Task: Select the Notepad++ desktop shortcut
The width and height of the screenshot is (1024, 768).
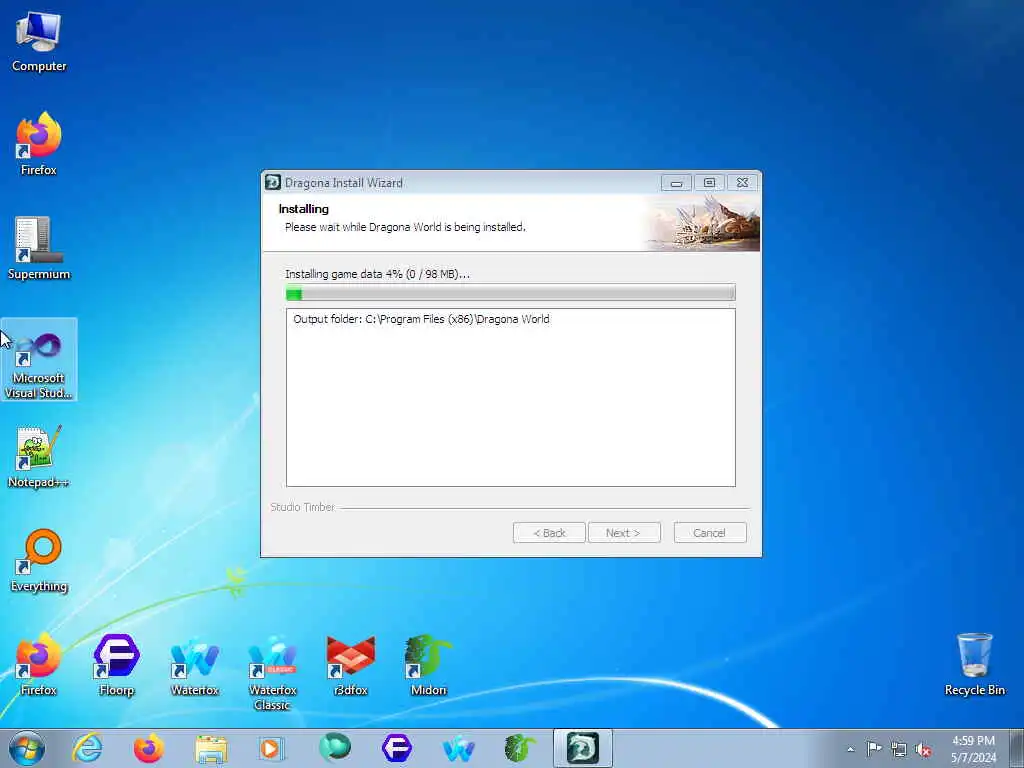Action: point(39,456)
